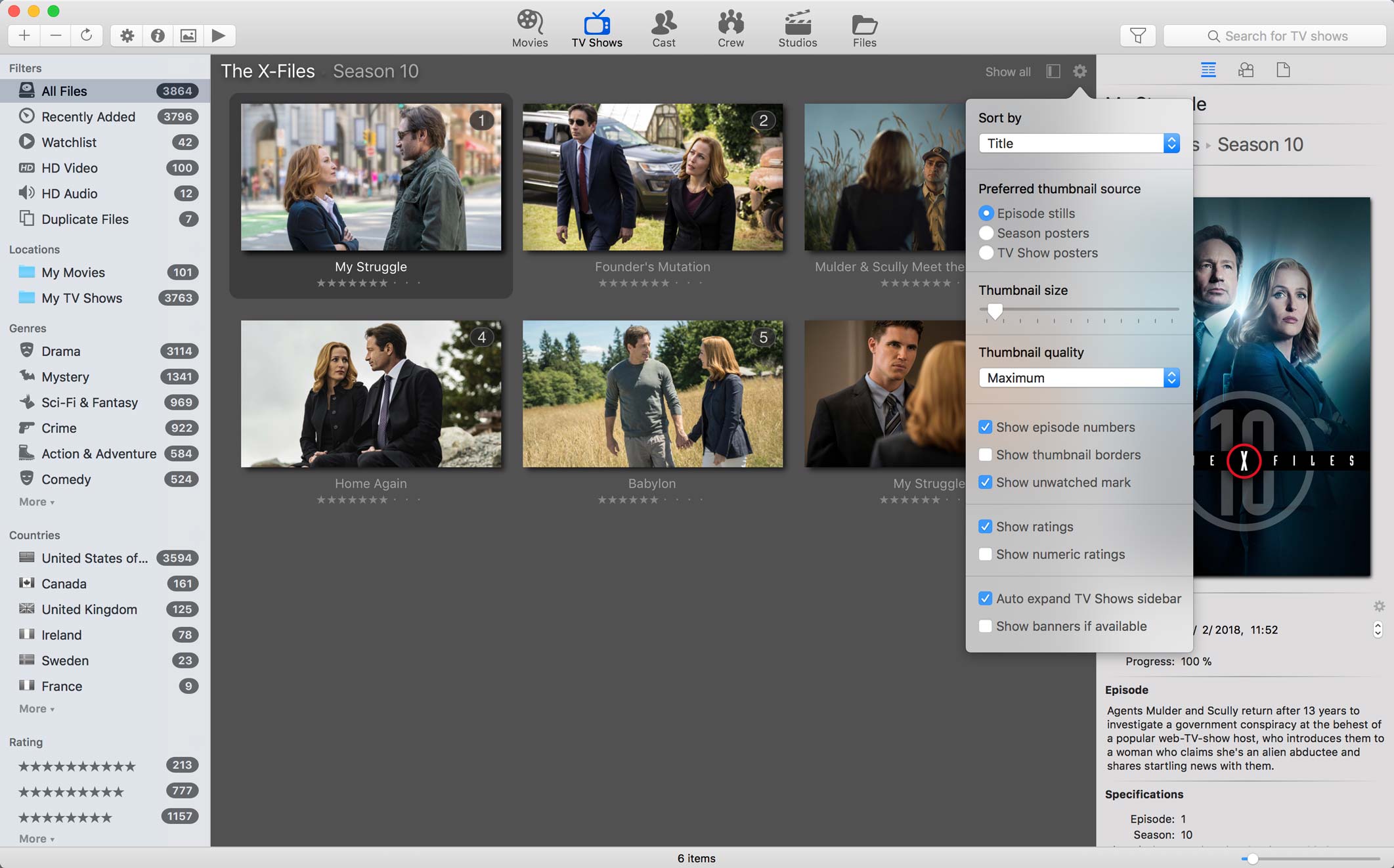Click the play toolbar button
This screenshot has height=868, width=1394.
pyautogui.click(x=219, y=35)
